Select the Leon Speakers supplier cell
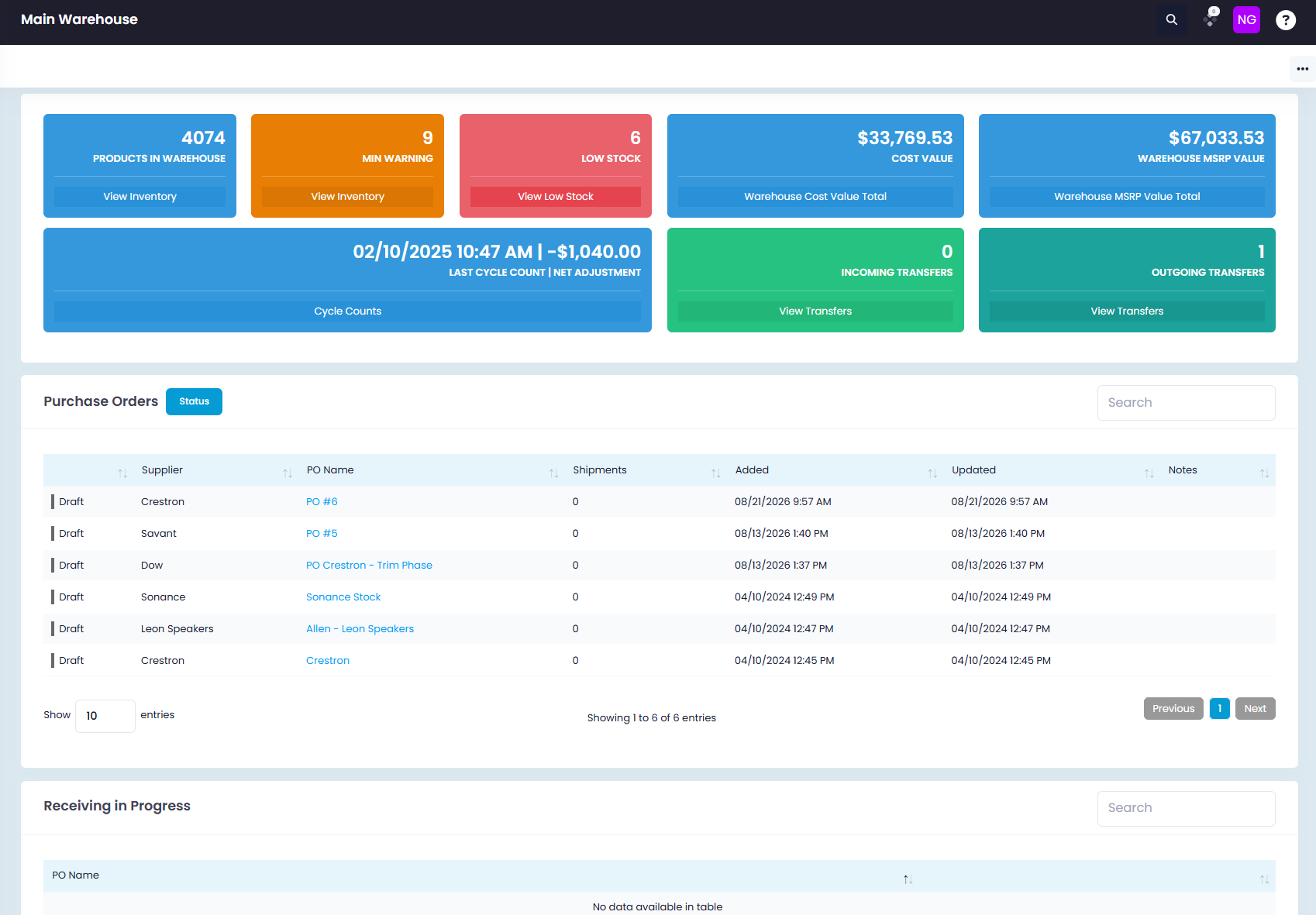 click(x=177, y=629)
